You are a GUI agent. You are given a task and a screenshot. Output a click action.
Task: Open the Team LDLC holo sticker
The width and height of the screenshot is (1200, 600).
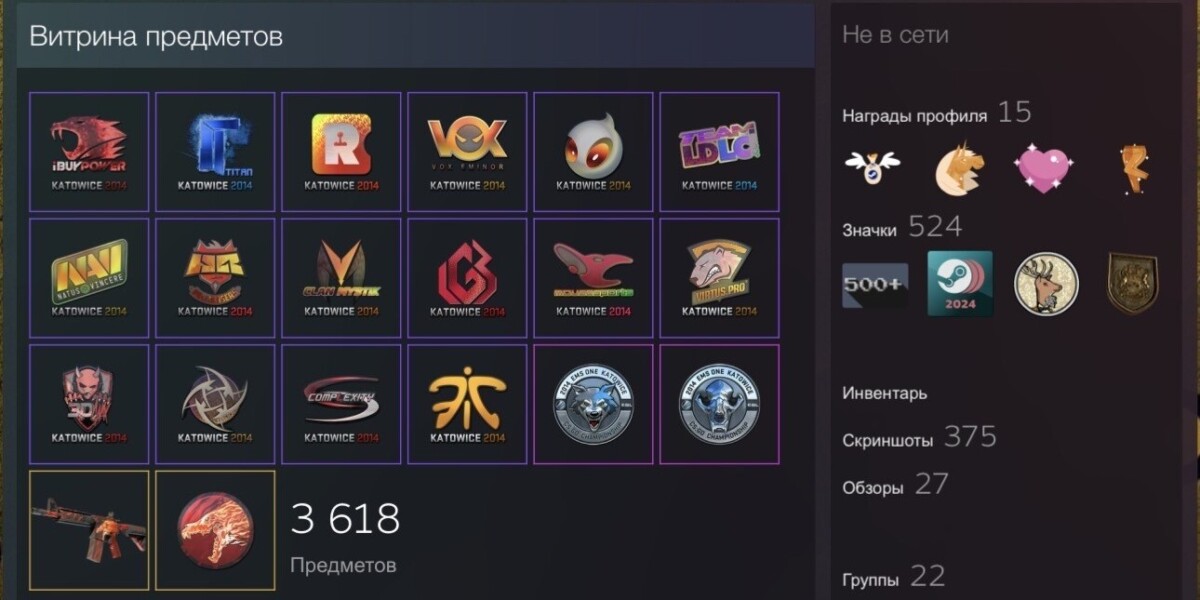[x=719, y=152]
